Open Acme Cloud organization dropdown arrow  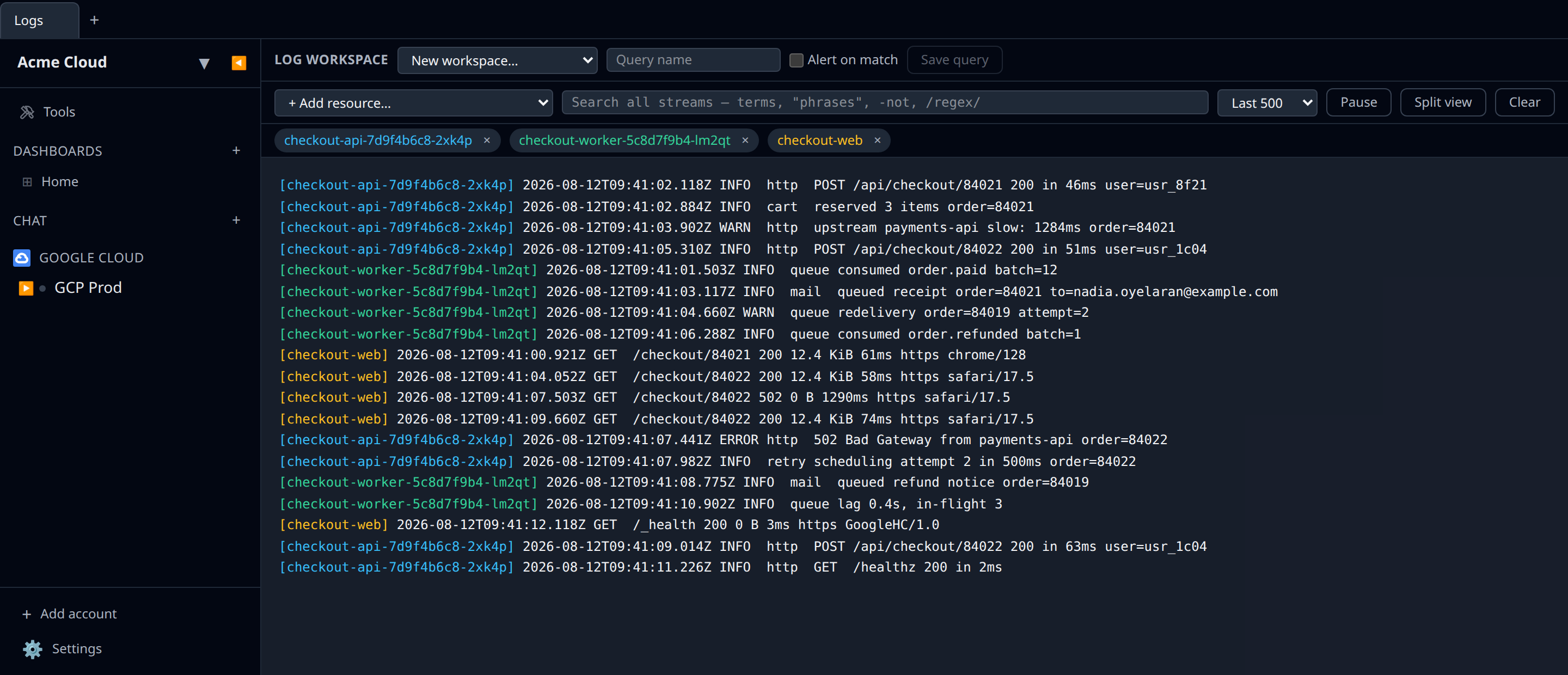(x=205, y=63)
